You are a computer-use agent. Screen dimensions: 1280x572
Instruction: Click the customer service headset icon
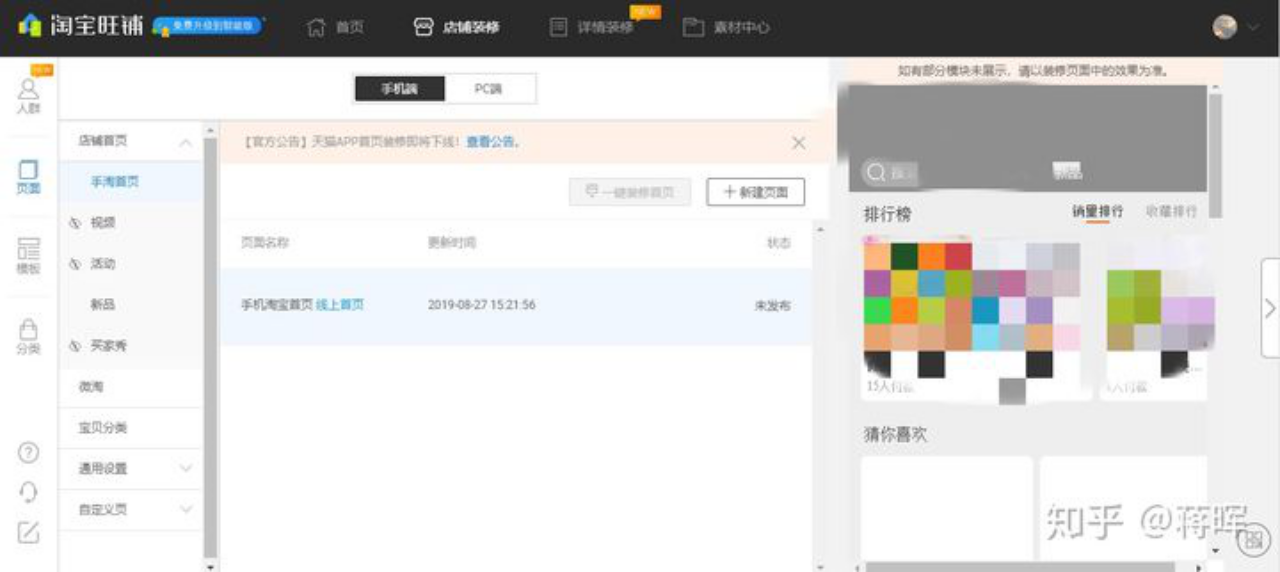click(29, 492)
